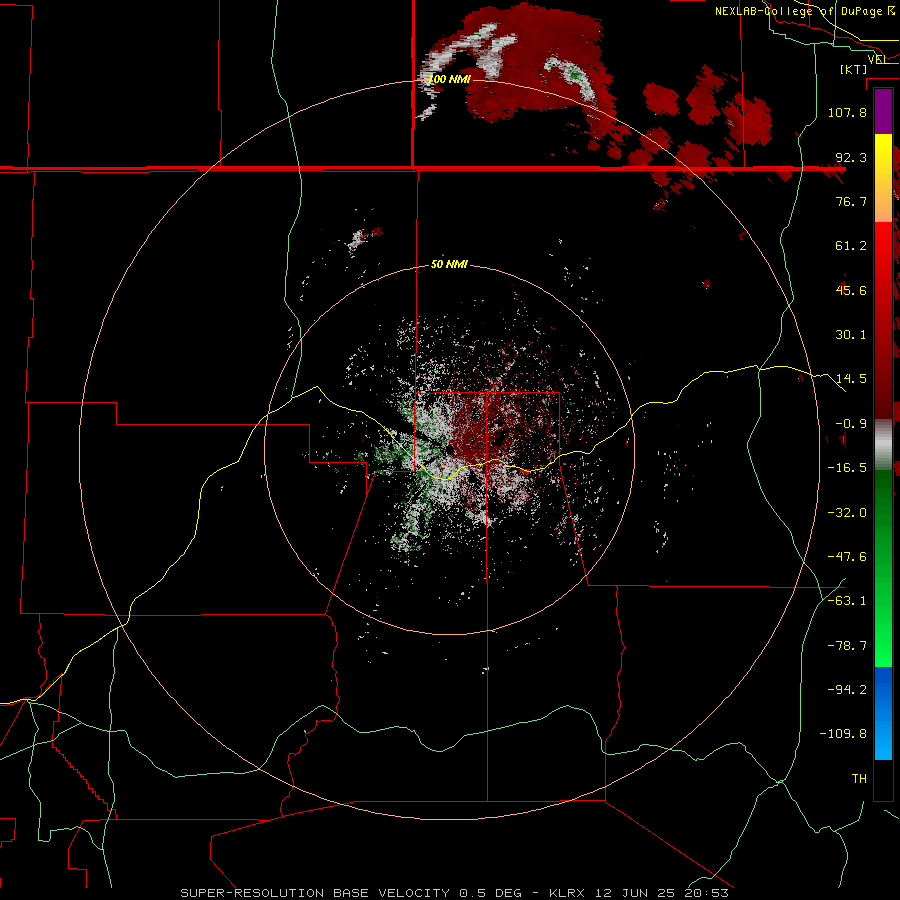Click the VEL product label
This screenshot has width=900, height=900.
click(x=877, y=59)
